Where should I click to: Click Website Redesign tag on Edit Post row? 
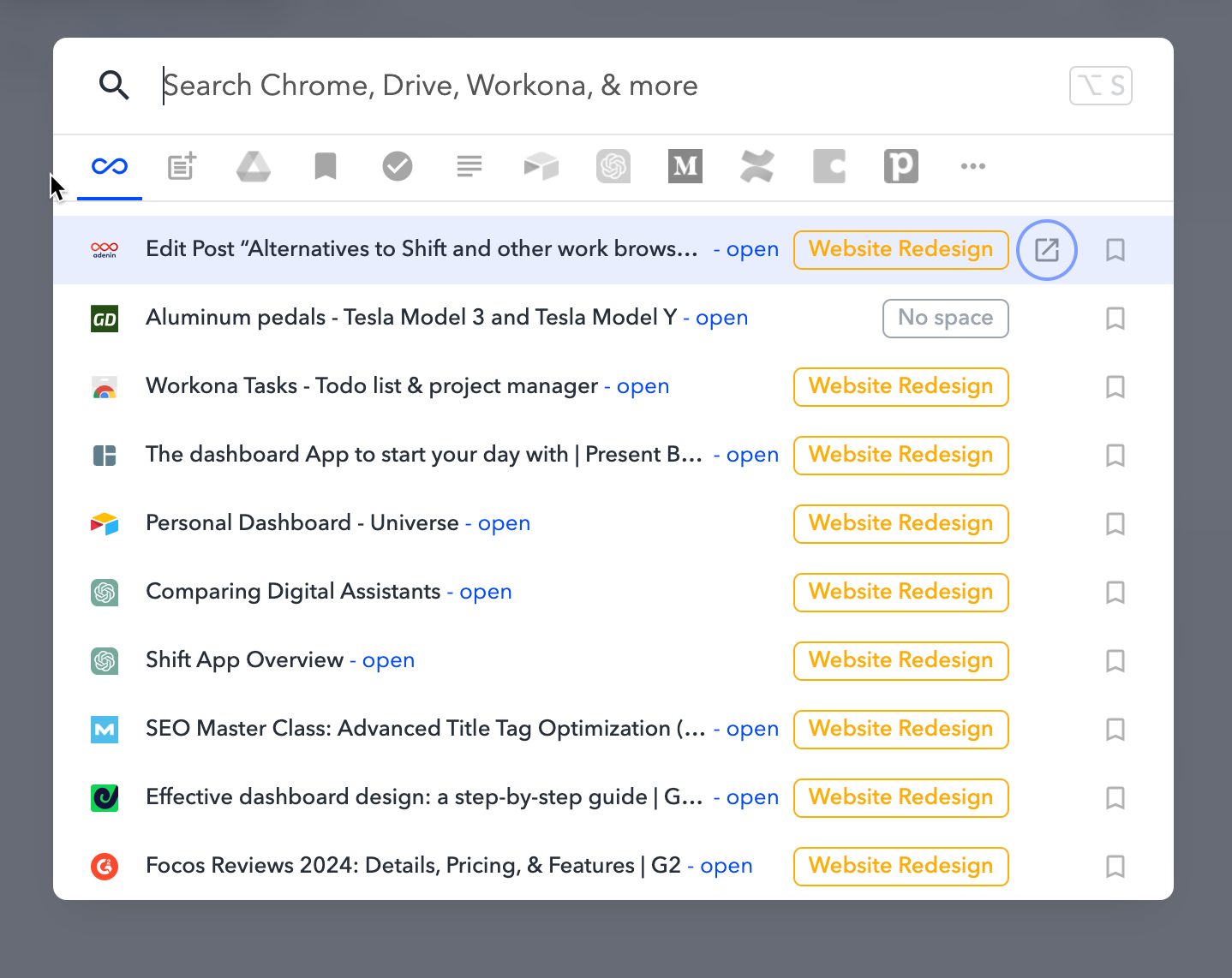pos(901,250)
